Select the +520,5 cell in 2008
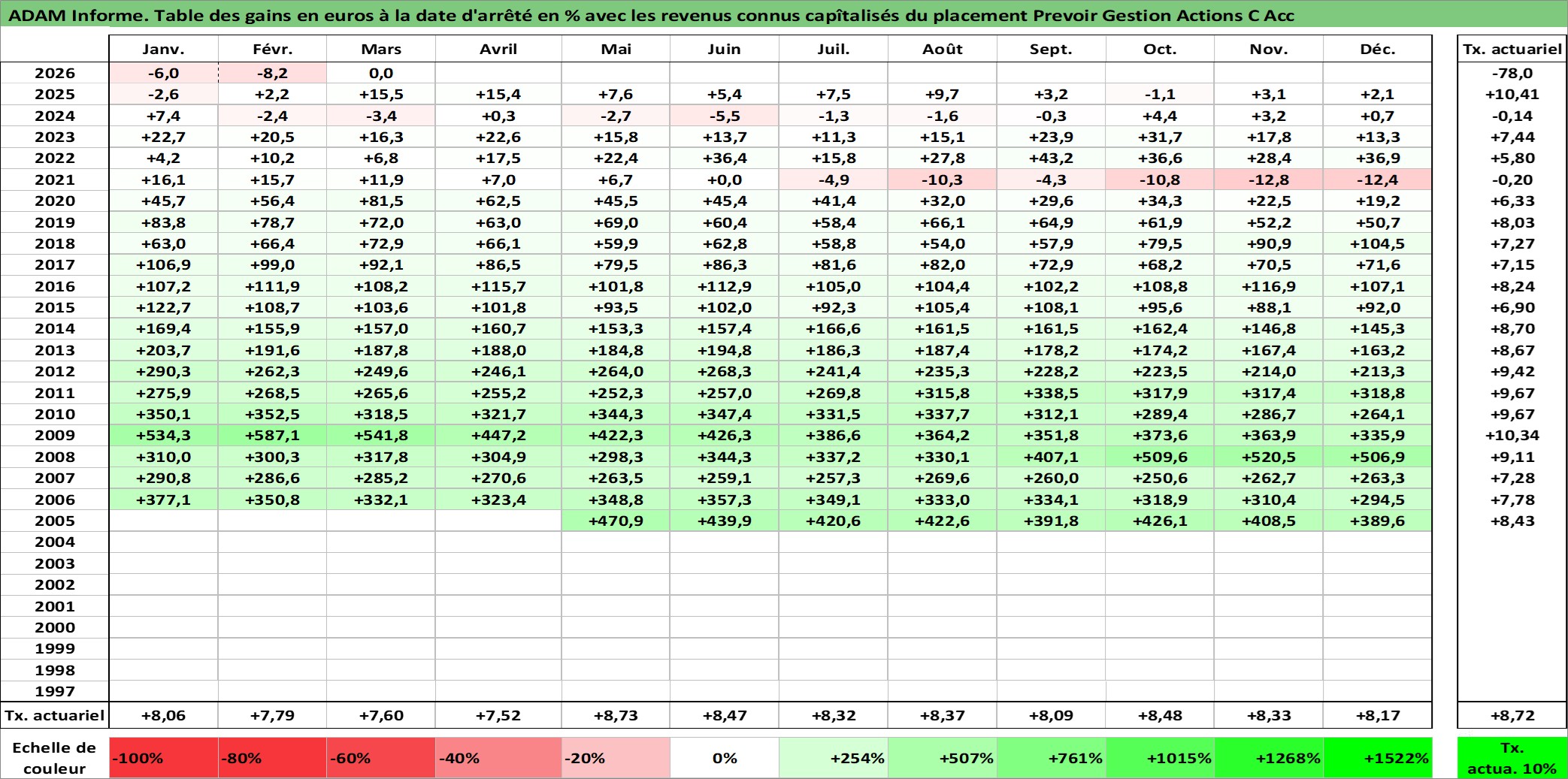The height and width of the screenshot is (779, 1568). [1269, 457]
